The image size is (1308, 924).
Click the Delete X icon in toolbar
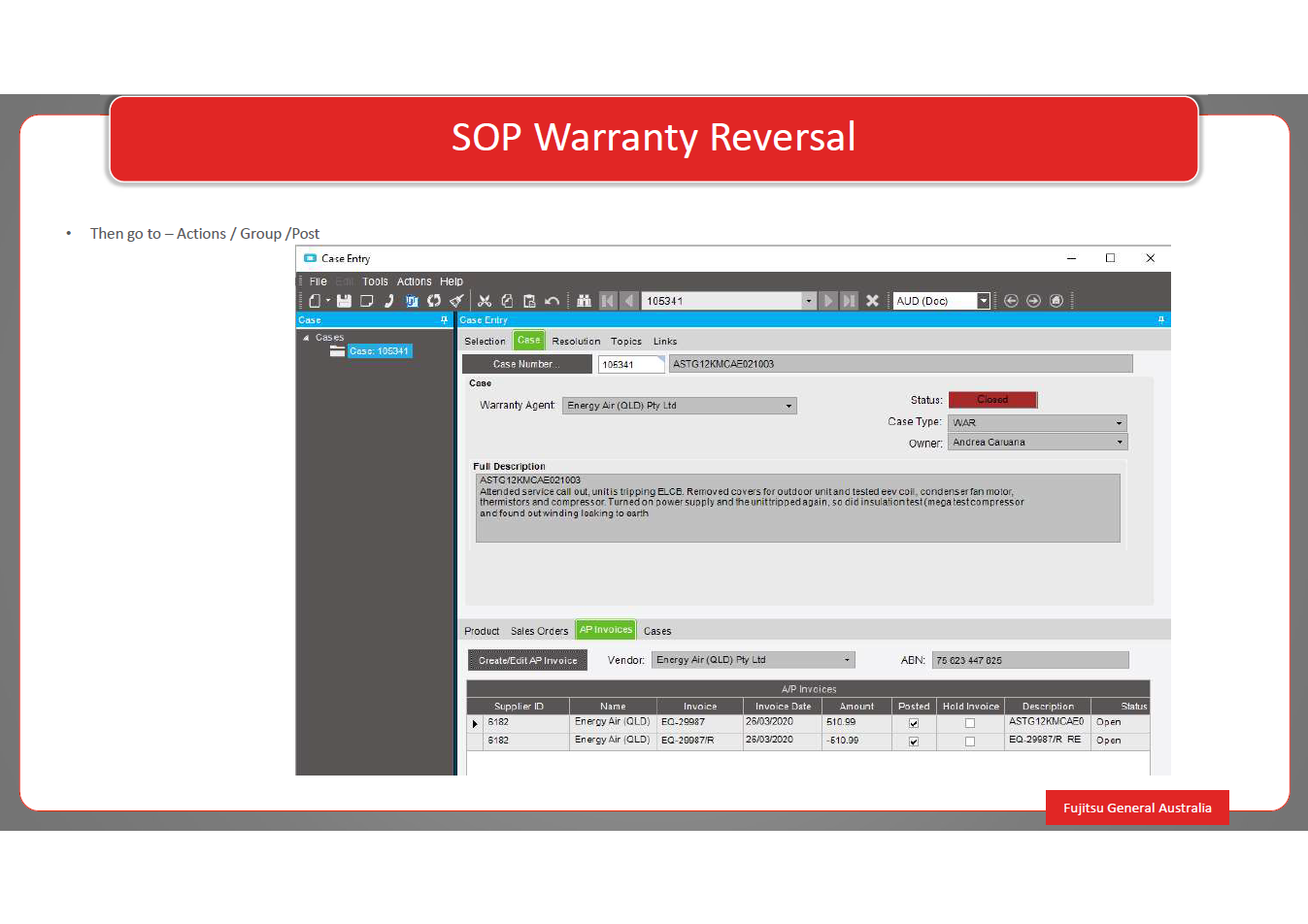(872, 301)
